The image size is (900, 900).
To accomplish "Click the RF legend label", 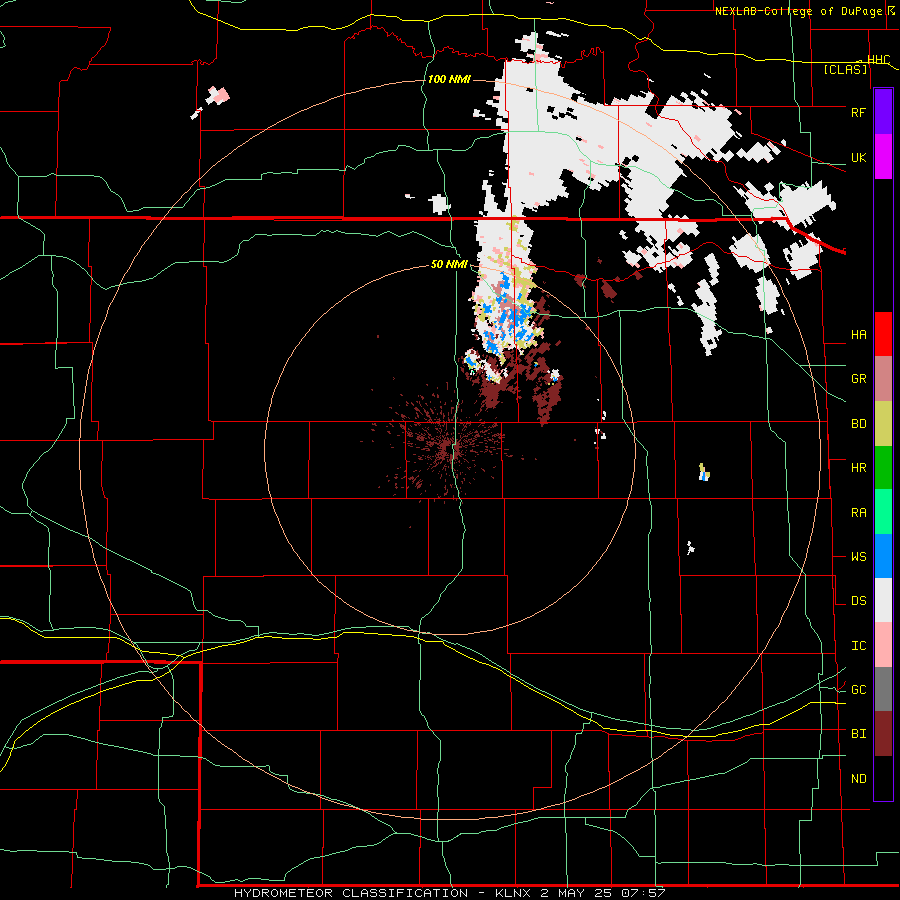I will 858,112.
